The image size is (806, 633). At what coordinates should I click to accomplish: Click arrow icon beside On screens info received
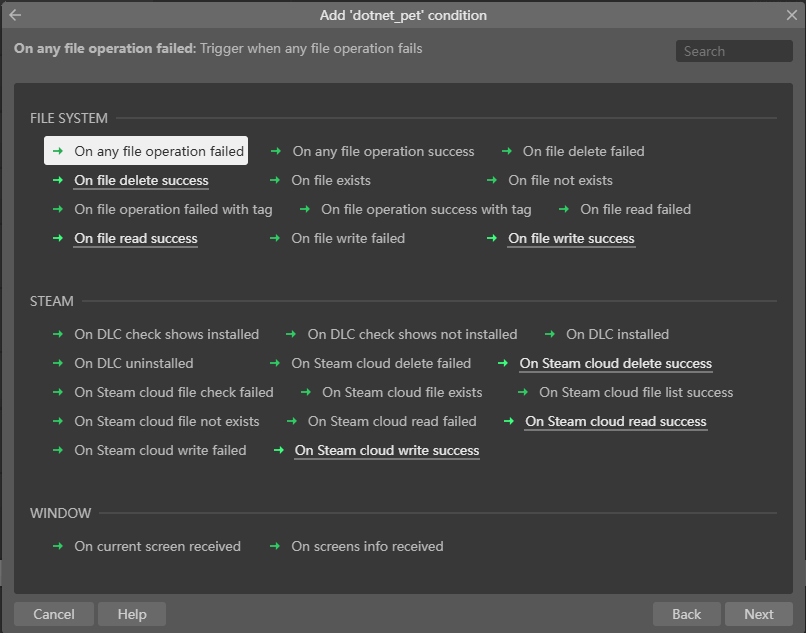275,546
